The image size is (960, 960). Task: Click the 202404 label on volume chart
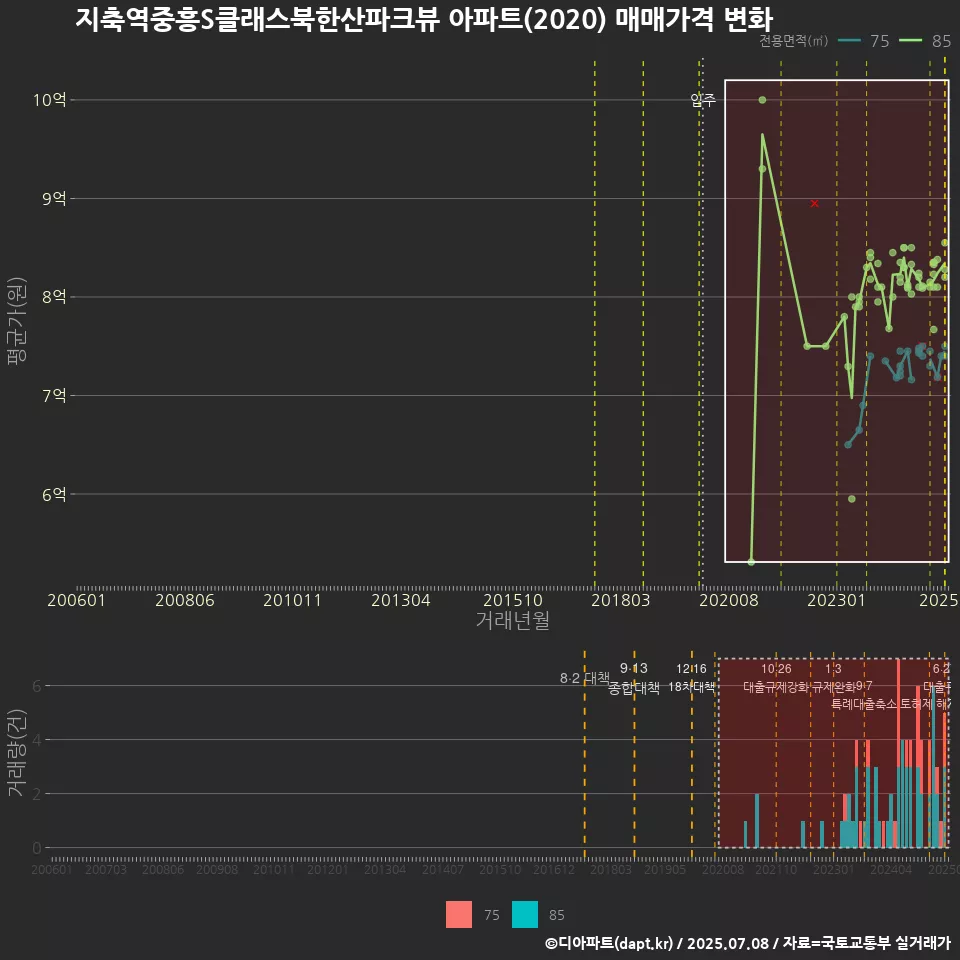[x=891, y=869]
